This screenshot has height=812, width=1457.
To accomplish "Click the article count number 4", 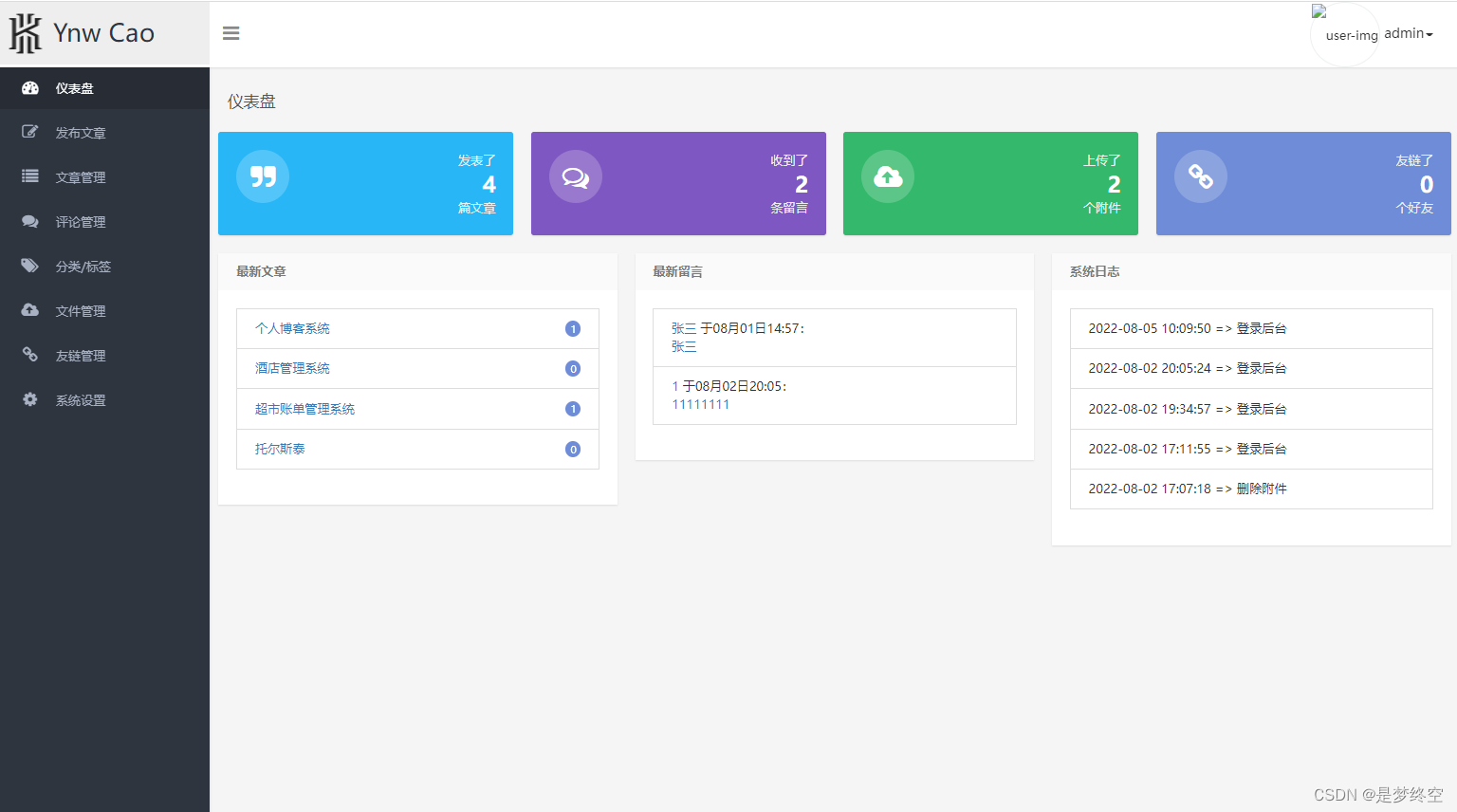I will tap(489, 184).
